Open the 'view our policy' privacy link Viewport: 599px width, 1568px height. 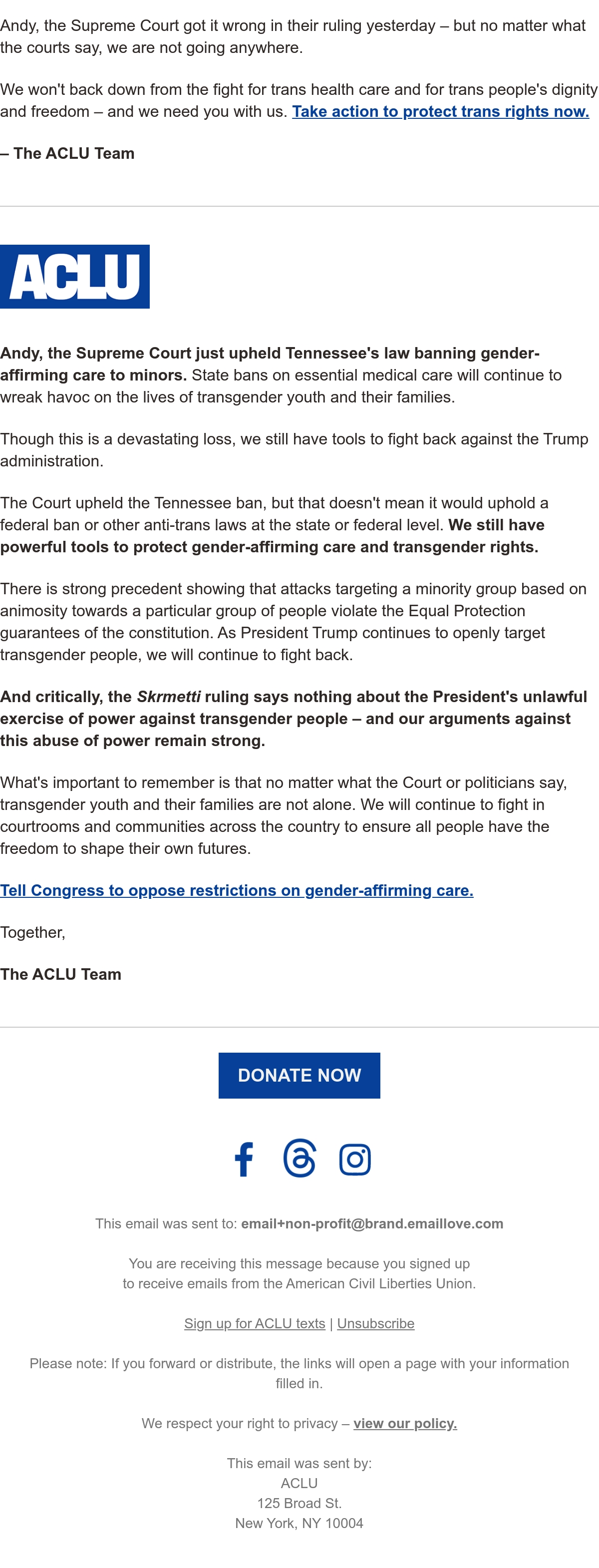pyautogui.click(x=405, y=1423)
